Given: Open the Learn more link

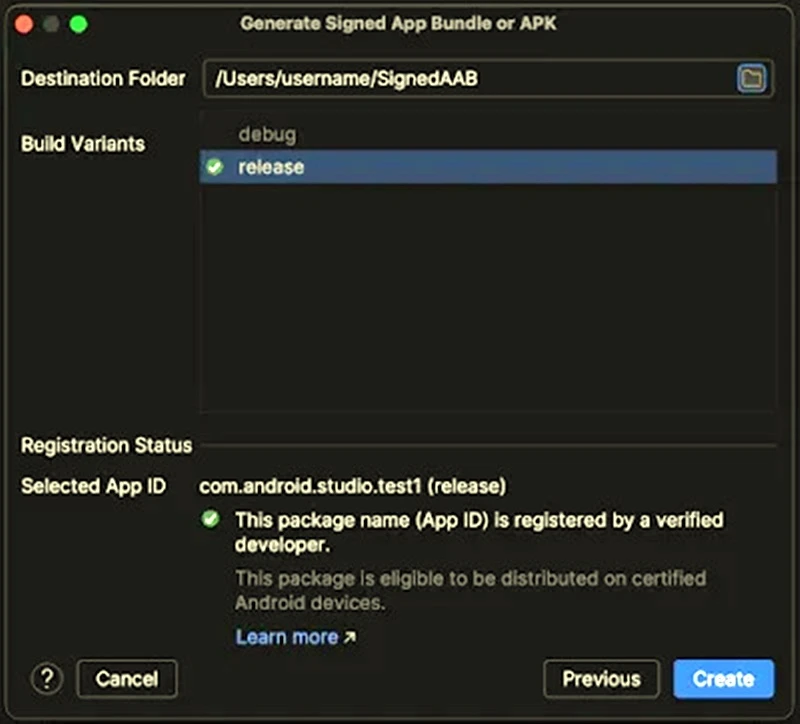Looking at the screenshot, I should 295,637.
